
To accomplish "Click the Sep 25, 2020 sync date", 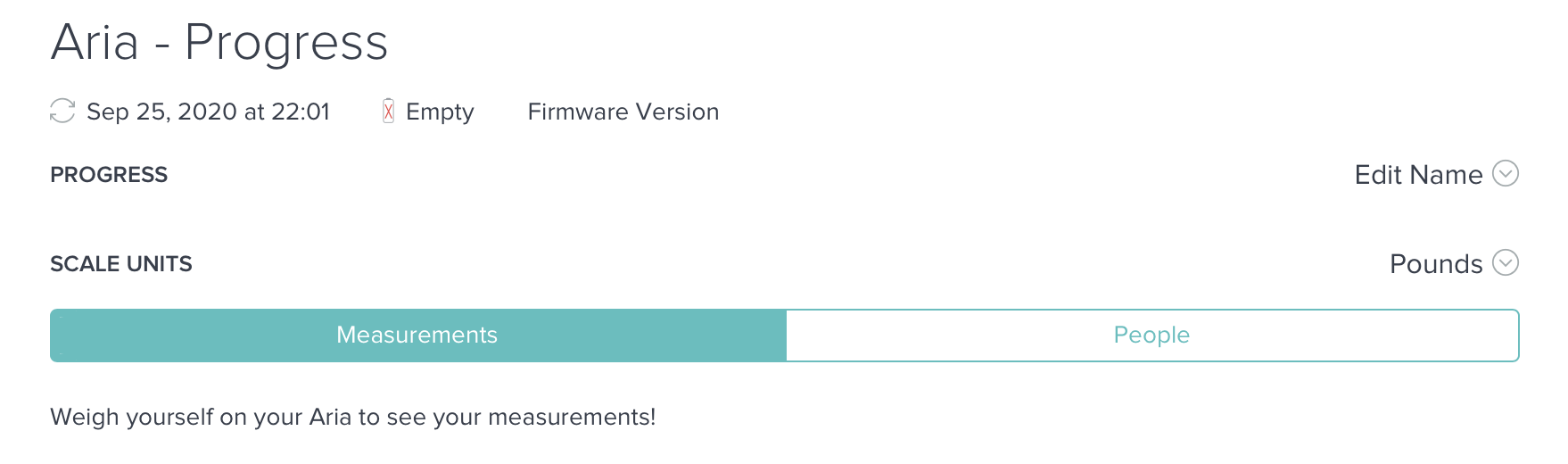I will click(161, 112).
